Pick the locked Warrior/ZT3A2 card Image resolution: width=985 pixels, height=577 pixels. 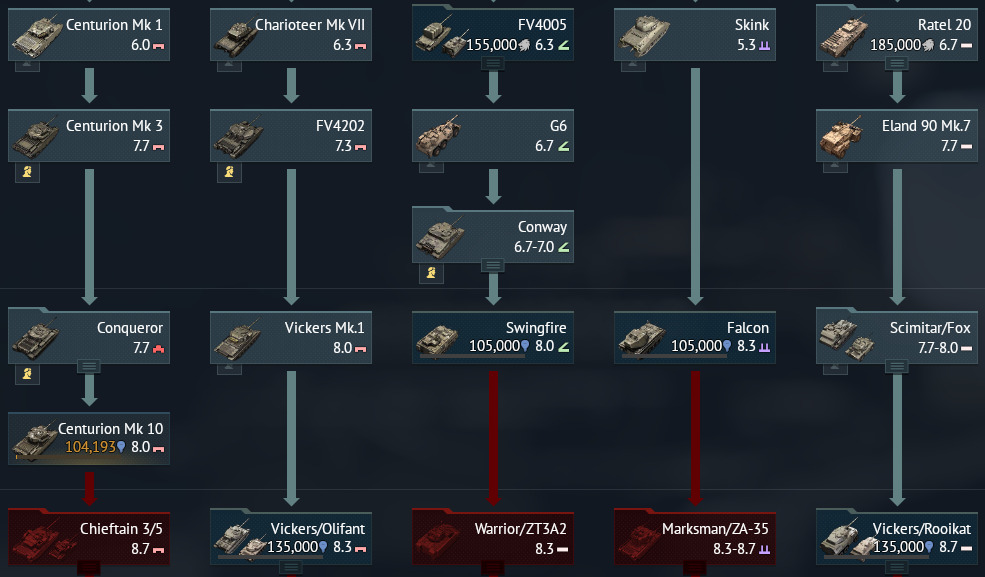pos(493,539)
